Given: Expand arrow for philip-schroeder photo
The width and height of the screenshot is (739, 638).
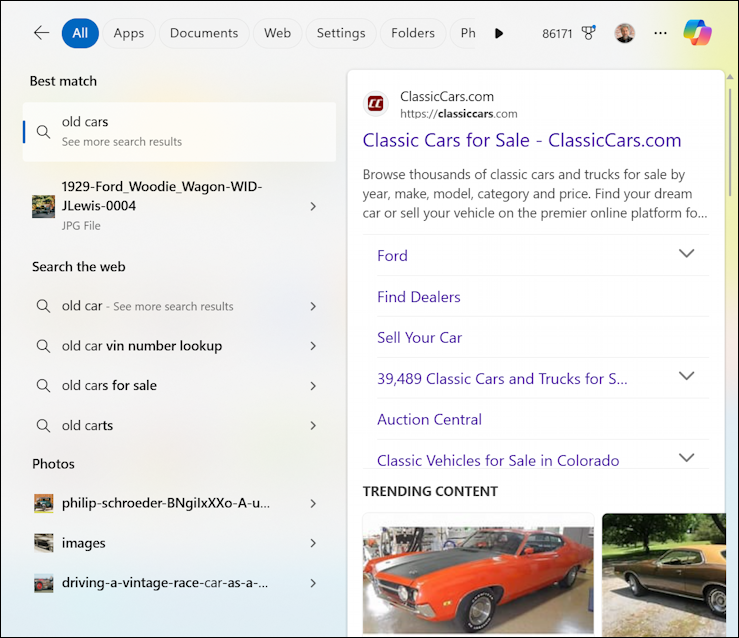Looking at the screenshot, I should point(313,504).
